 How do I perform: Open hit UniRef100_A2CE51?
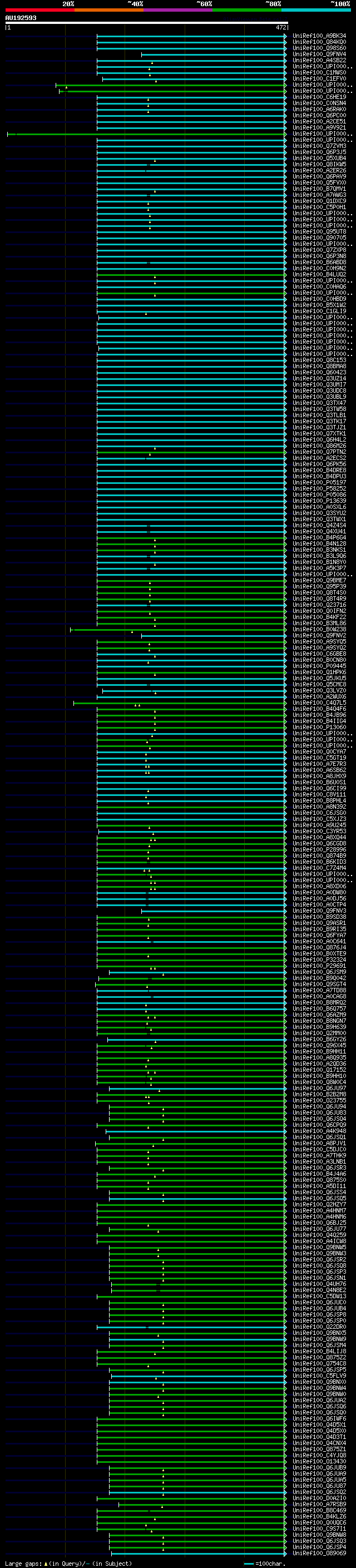pyautogui.click(x=319, y=122)
